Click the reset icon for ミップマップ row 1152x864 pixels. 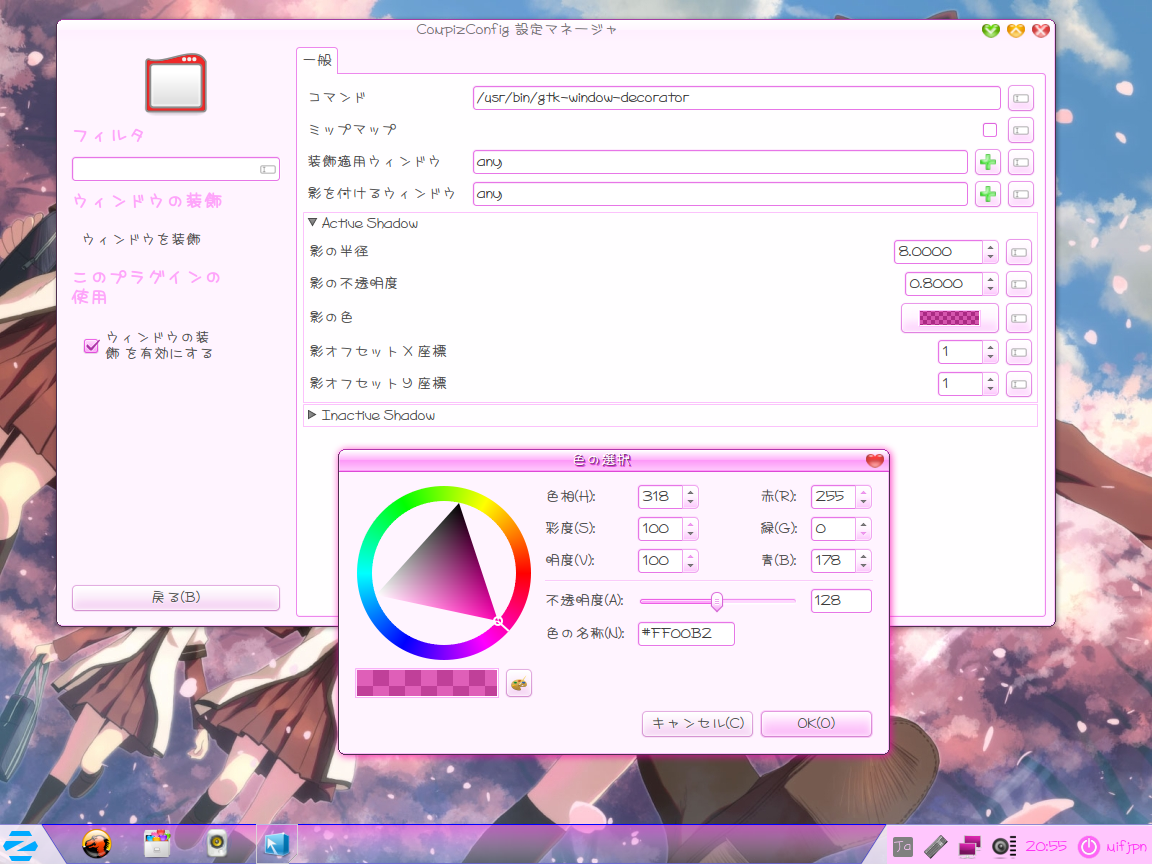click(1020, 130)
